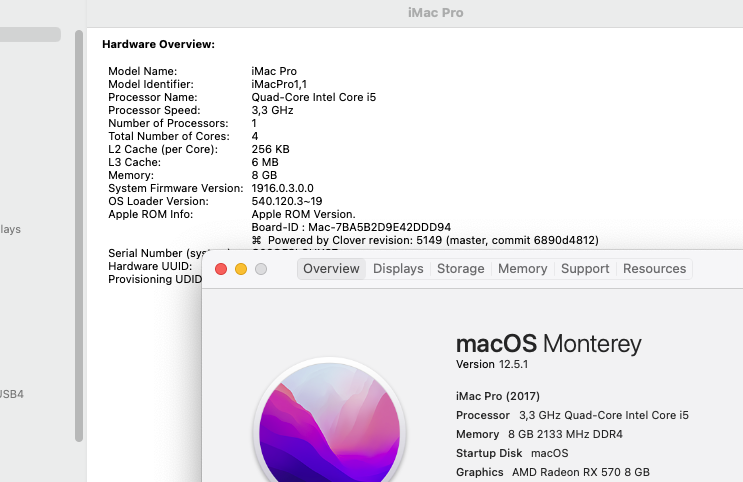Close the About This Mac window
The width and height of the screenshot is (743, 482).
coord(221,269)
